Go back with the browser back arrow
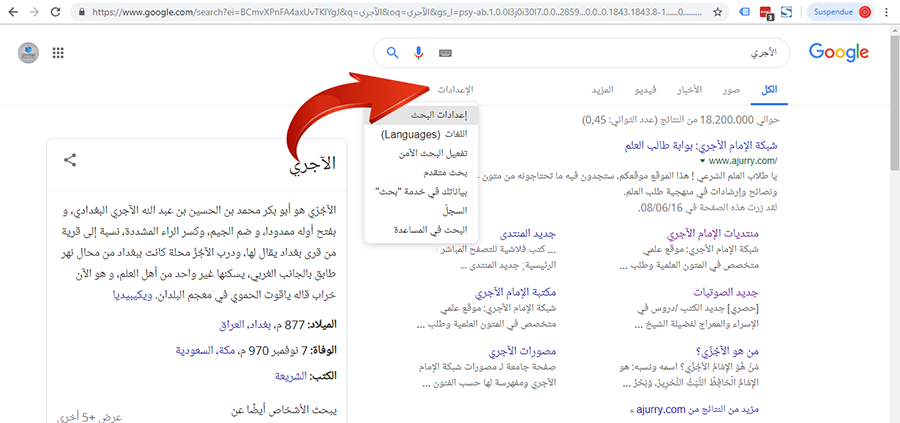This screenshot has width=900, height=423. (13, 11)
